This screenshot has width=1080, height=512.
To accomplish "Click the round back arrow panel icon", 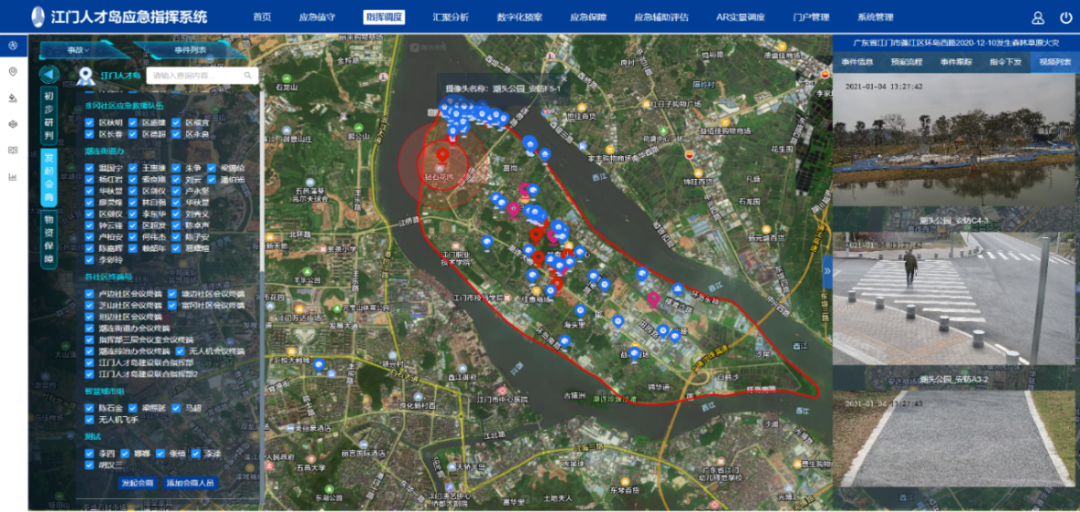I will pyautogui.click(x=48, y=75).
